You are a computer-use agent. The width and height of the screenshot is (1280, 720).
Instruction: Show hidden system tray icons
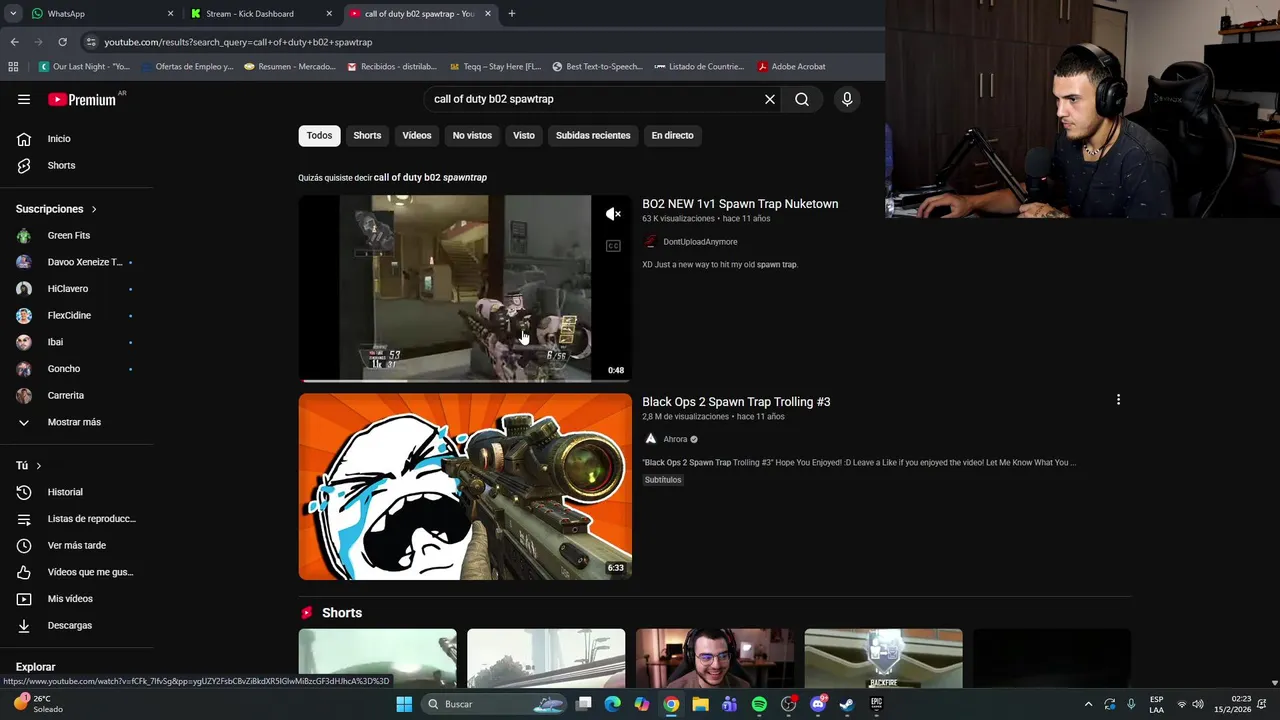tap(1089, 704)
